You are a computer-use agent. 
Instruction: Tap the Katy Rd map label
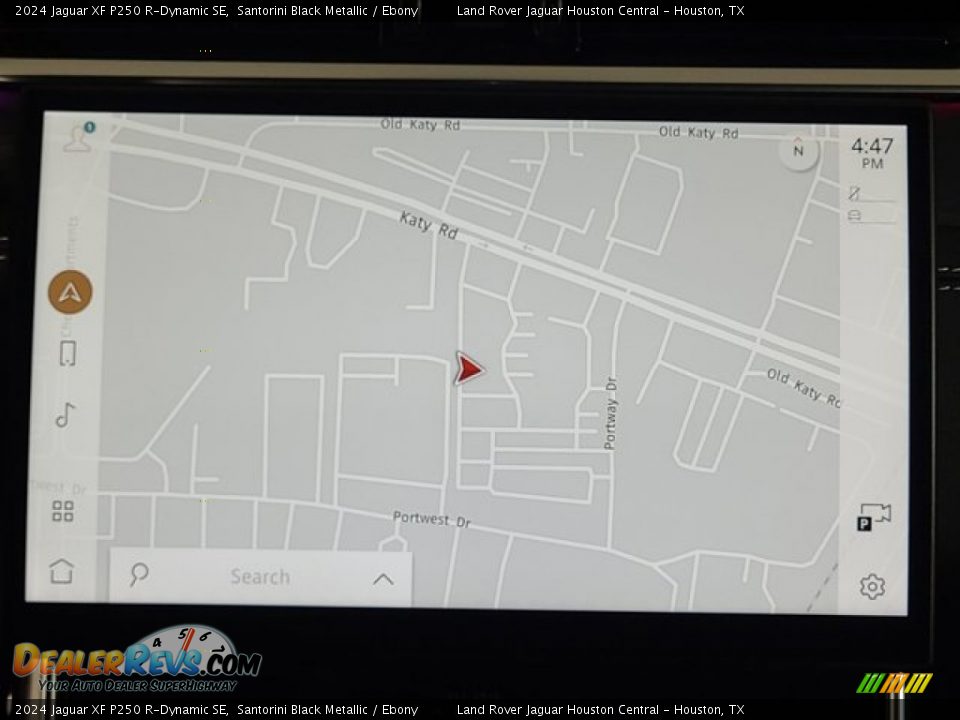point(429,225)
